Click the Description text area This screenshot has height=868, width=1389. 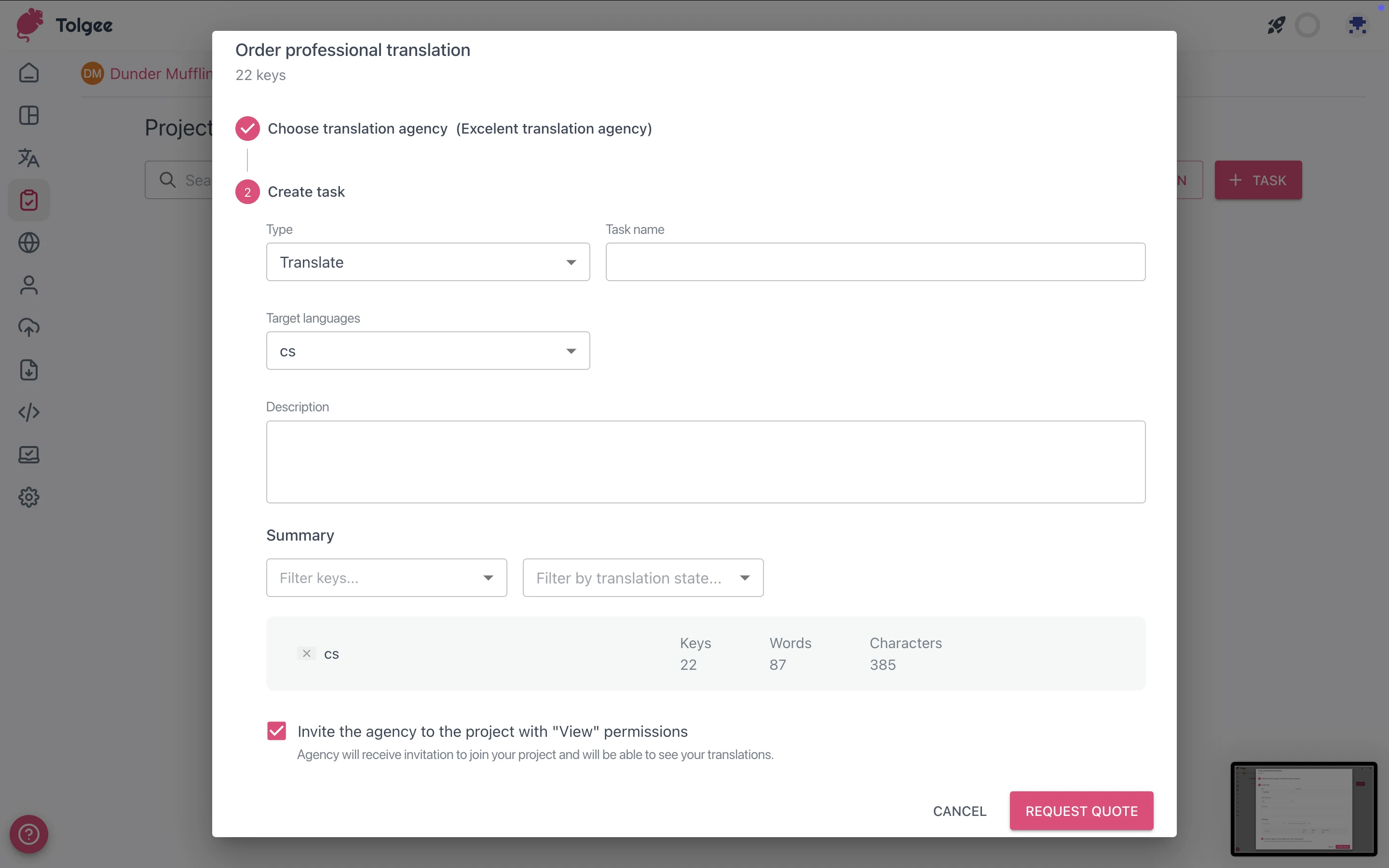click(x=706, y=461)
